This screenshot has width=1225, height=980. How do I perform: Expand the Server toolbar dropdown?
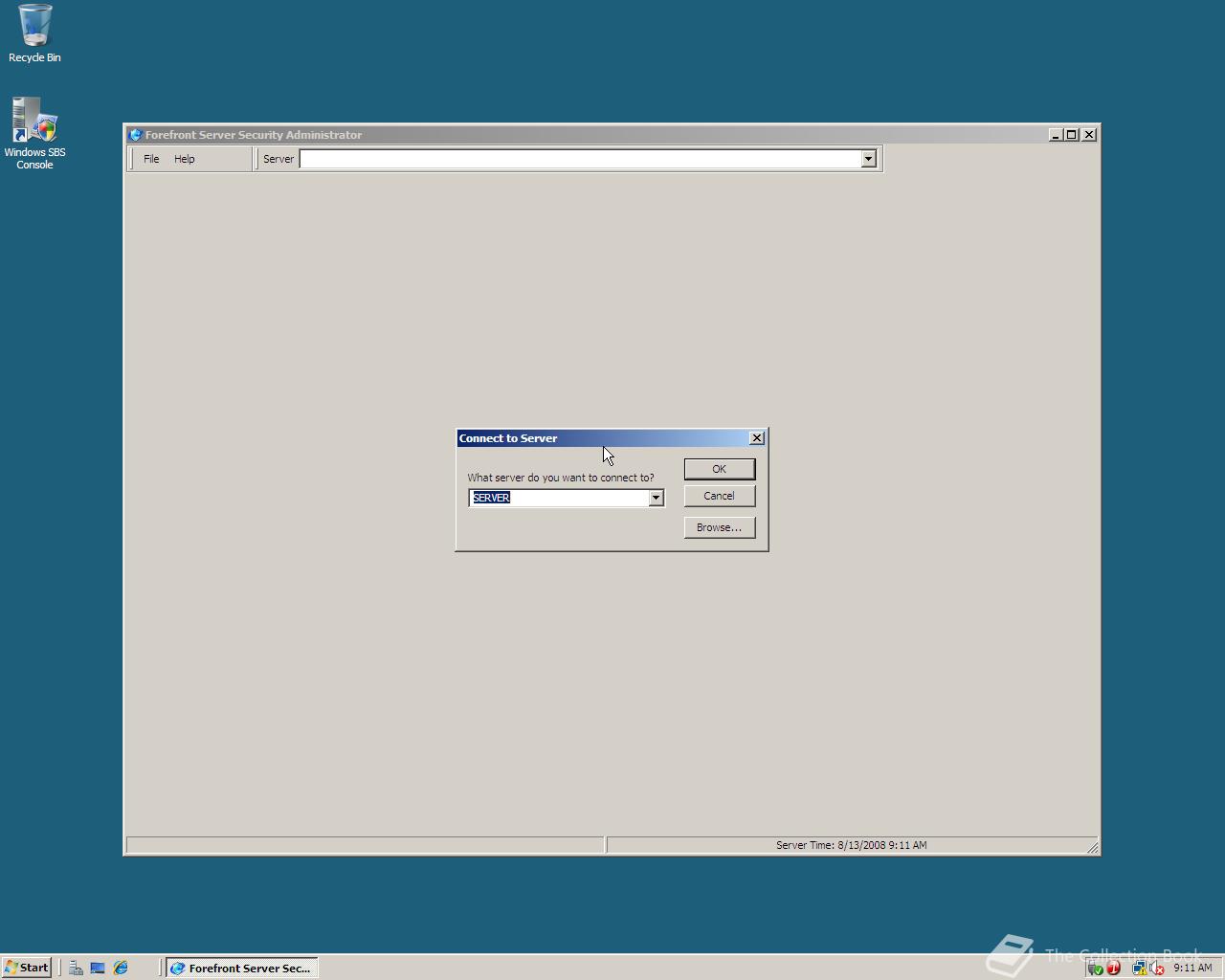(x=869, y=159)
